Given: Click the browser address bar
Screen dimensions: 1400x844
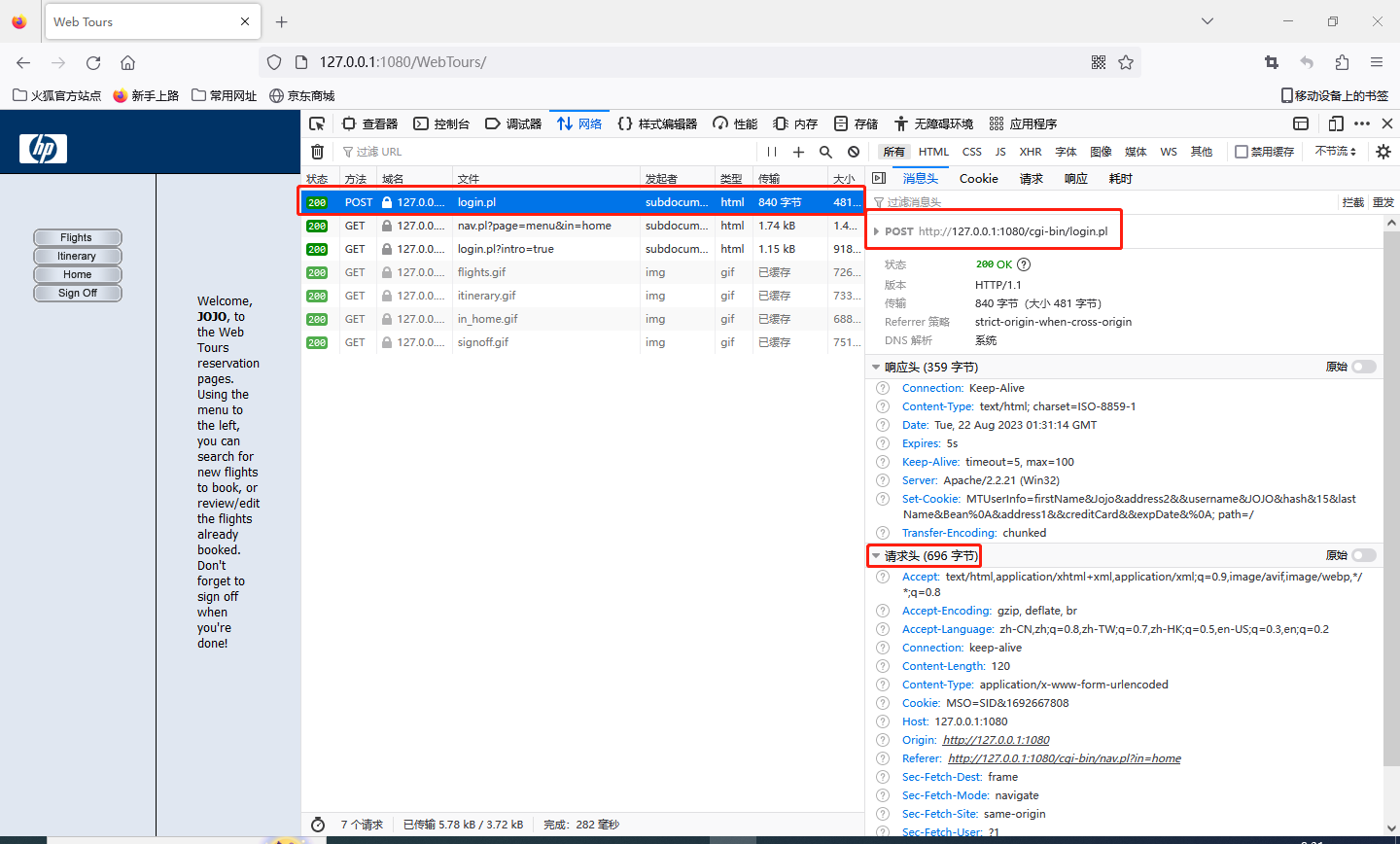Looking at the screenshot, I should [x=700, y=62].
